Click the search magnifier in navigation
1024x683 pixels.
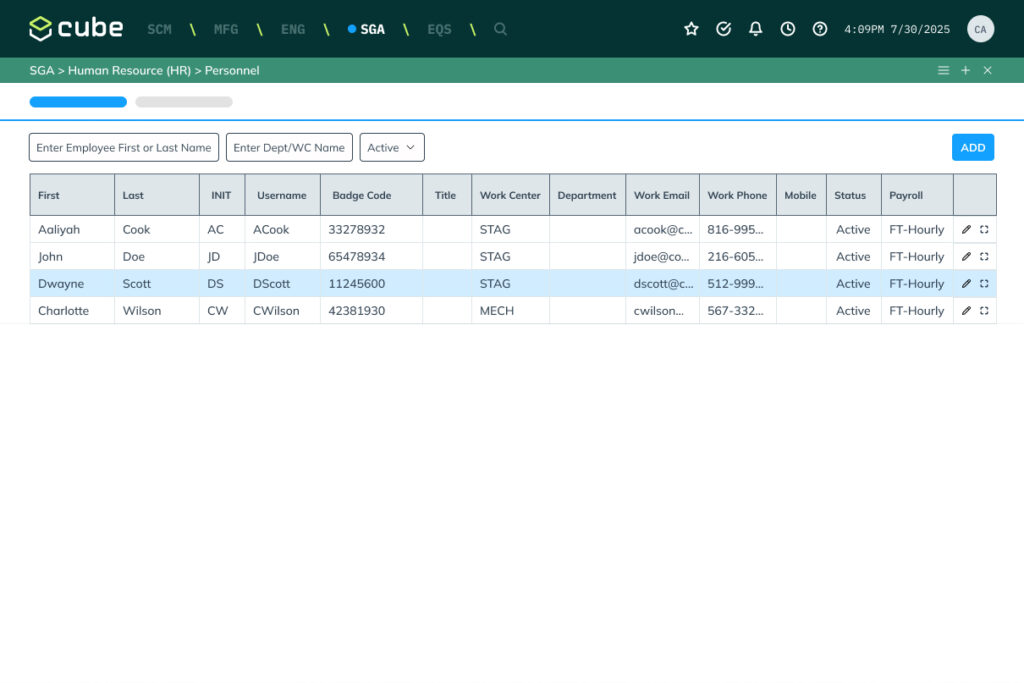coord(500,29)
